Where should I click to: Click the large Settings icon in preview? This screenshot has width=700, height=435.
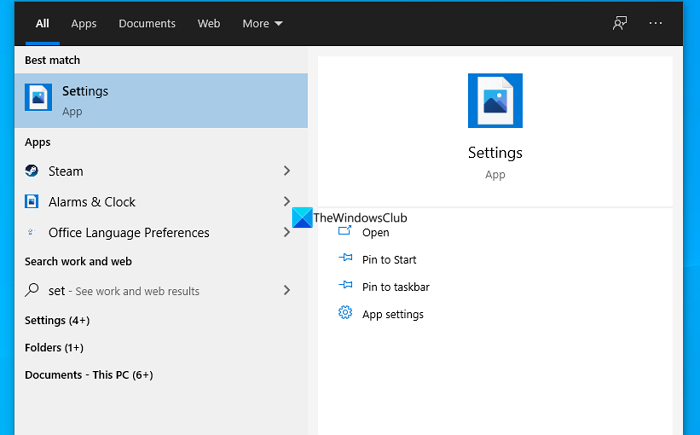495,100
